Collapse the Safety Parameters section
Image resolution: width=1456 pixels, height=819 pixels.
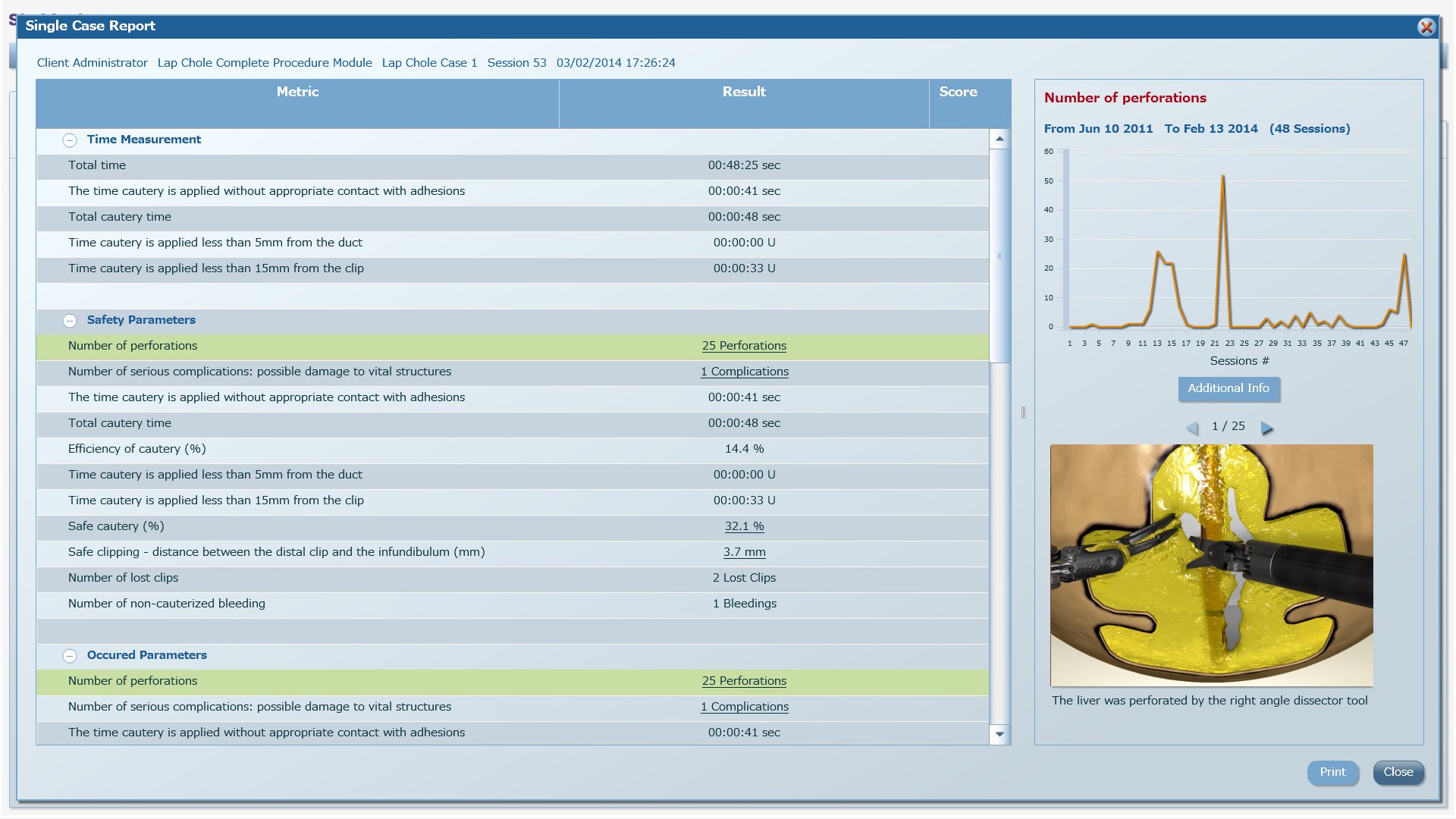70,321
